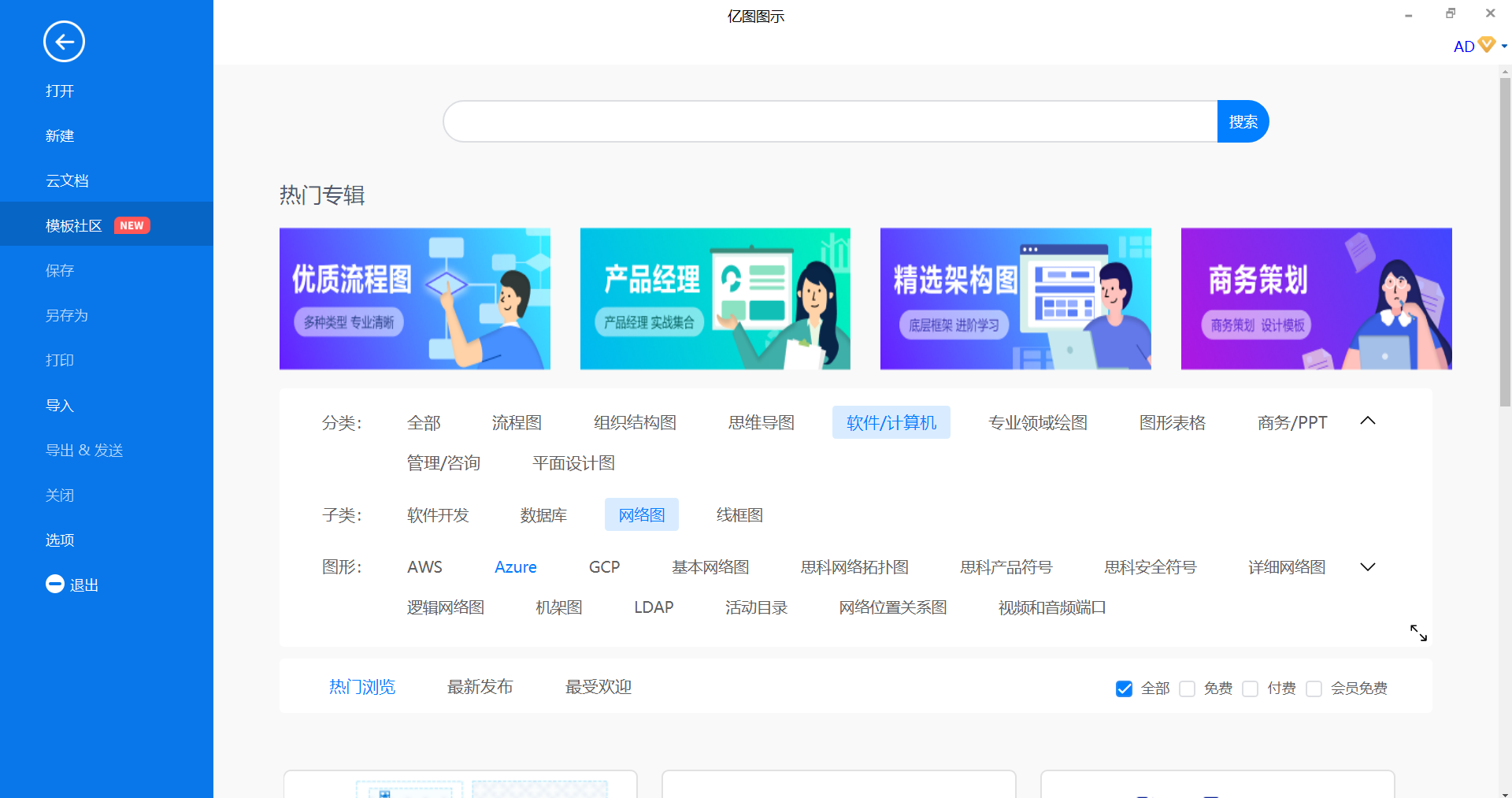Switch to the 最受欢迎 tab
Viewport: 1512px width, 798px height.
click(x=598, y=687)
